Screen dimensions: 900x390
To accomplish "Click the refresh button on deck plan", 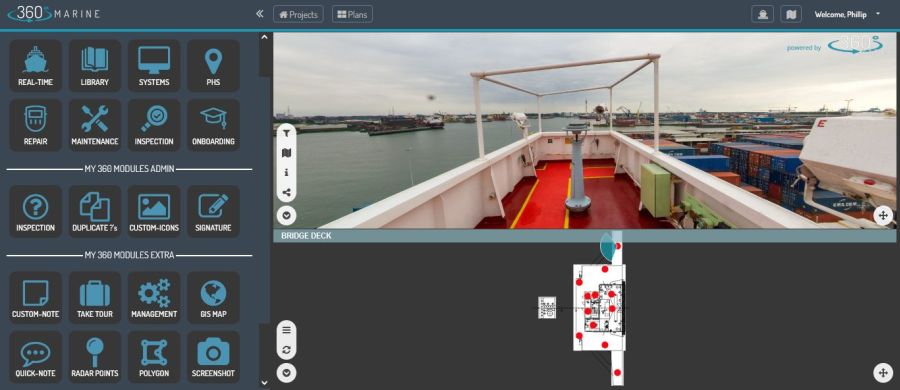I will [286, 349].
